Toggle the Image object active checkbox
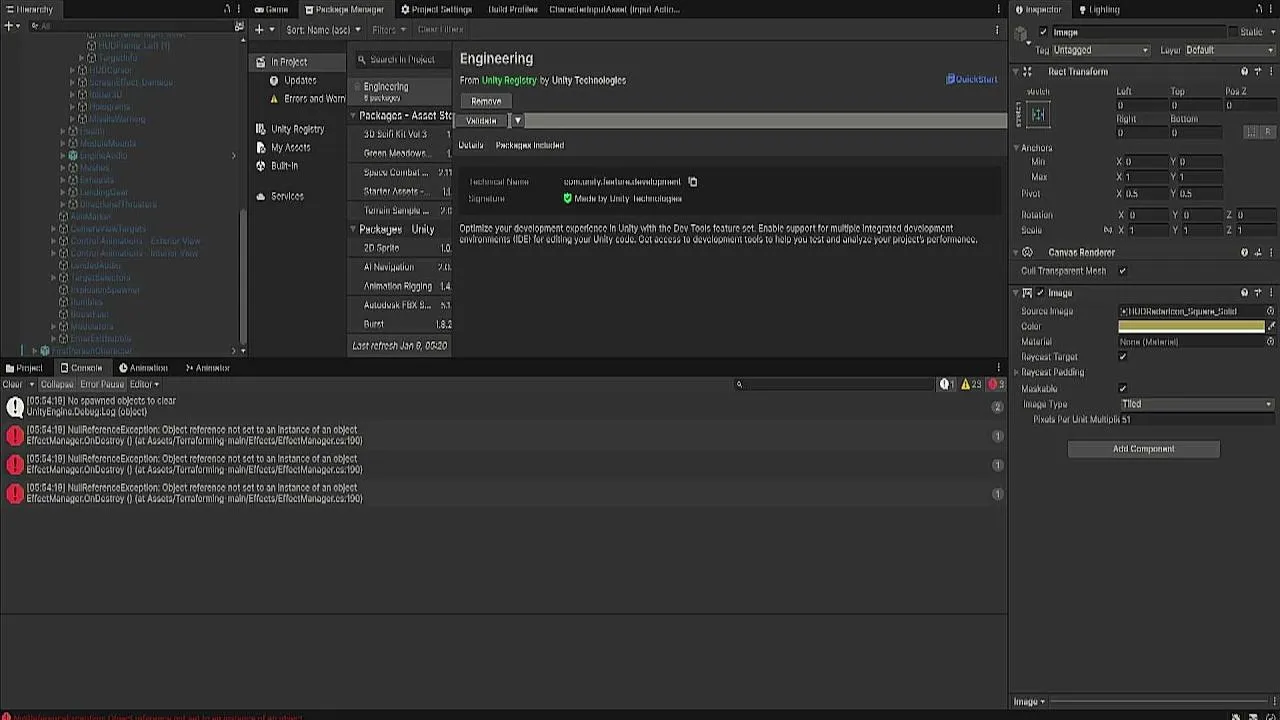The width and height of the screenshot is (1280, 720). (x=1043, y=32)
